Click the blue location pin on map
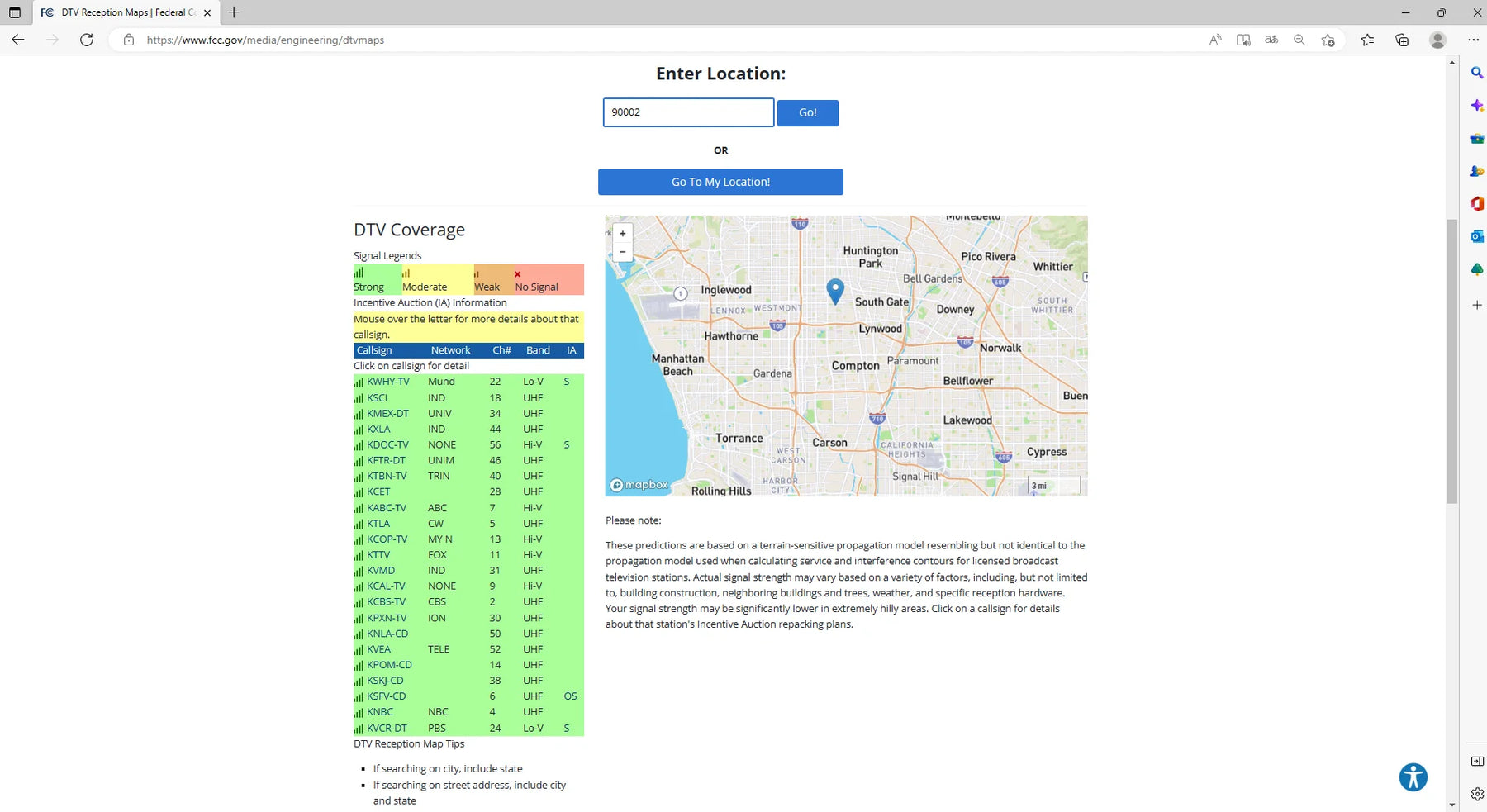The image size is (1487, 812). (x=835, y=290)
